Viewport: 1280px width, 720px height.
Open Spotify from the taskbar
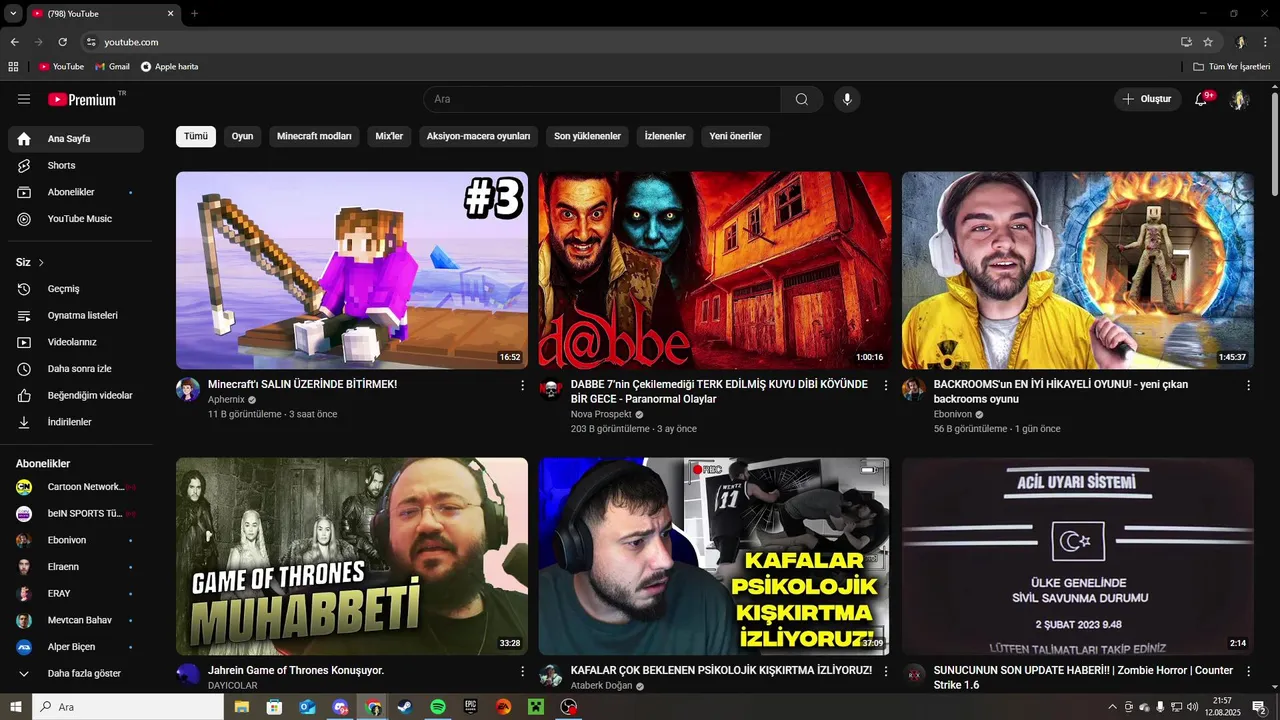click(438, 707)
